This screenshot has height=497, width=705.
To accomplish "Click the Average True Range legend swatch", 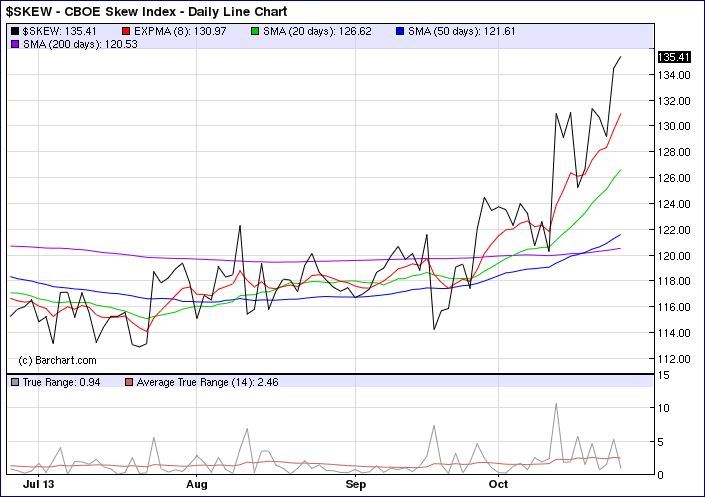I will (x=129, y=382).
